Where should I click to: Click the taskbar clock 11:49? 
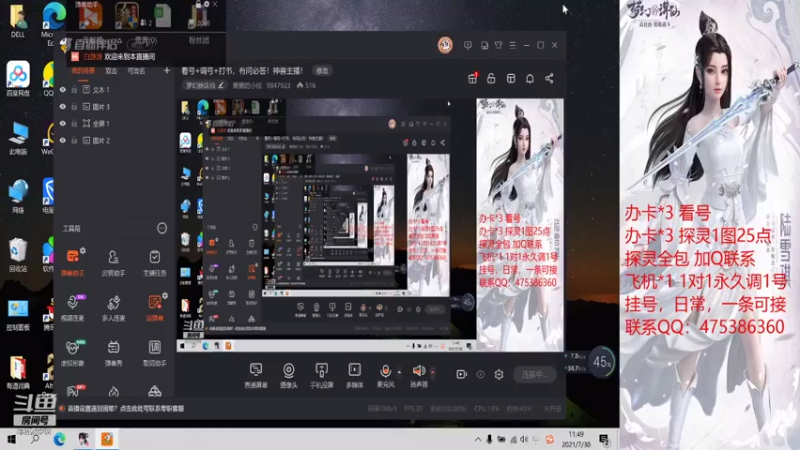click(x=576, y=439)
